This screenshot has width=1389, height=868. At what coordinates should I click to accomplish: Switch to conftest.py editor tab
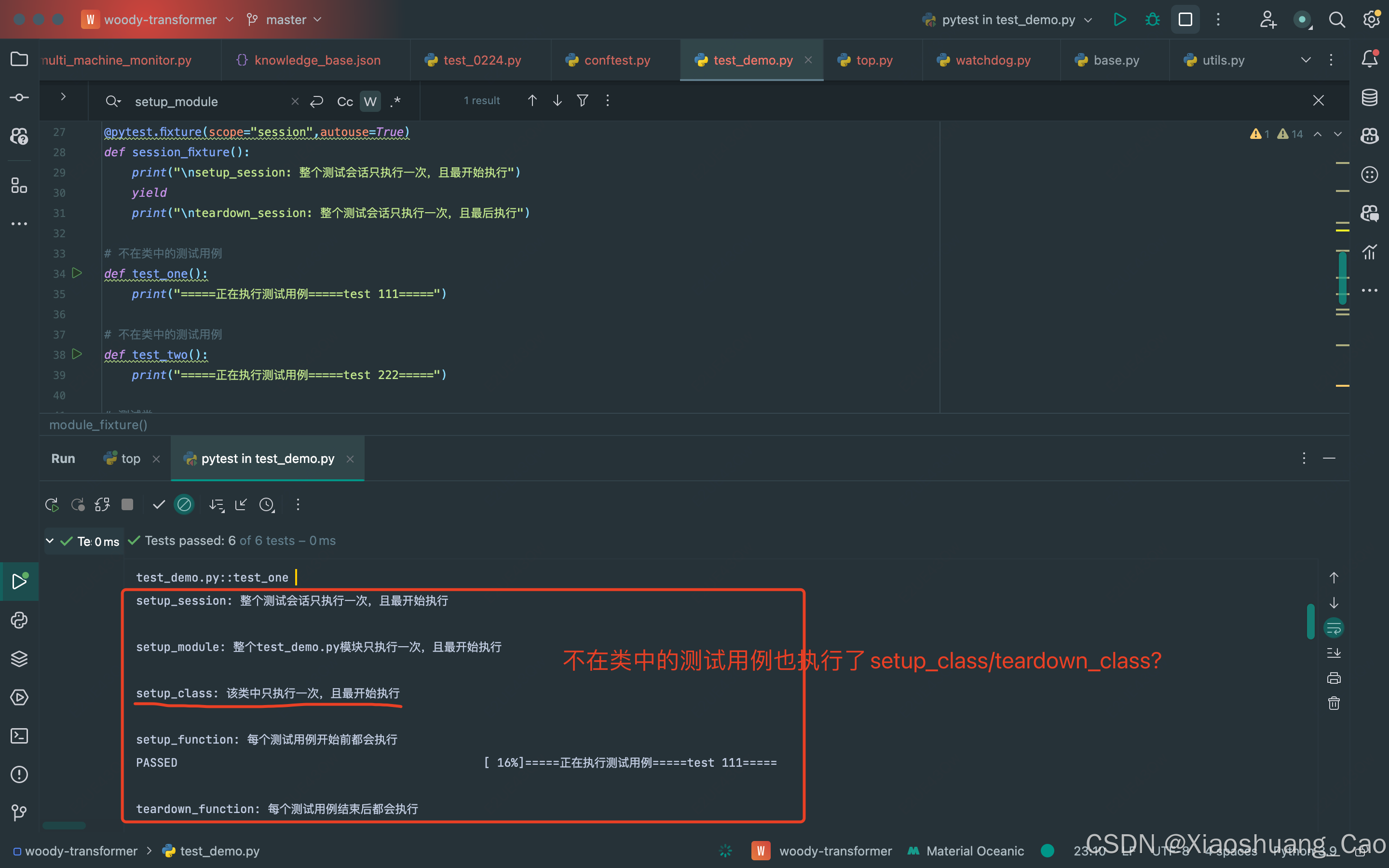click(x=616, y=60)
